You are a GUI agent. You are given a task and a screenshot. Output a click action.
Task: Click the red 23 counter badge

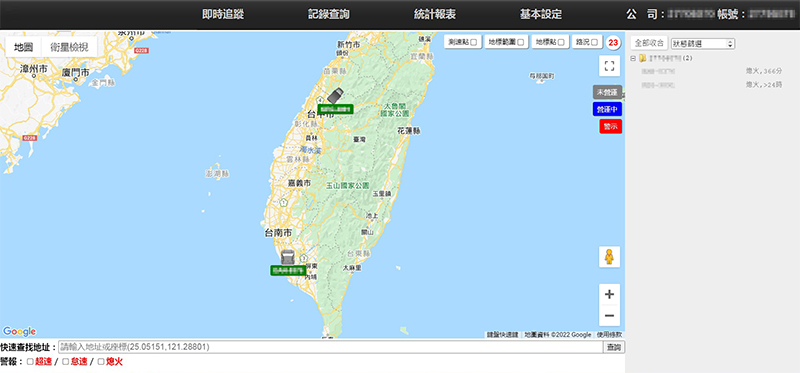tap(613, 43)
